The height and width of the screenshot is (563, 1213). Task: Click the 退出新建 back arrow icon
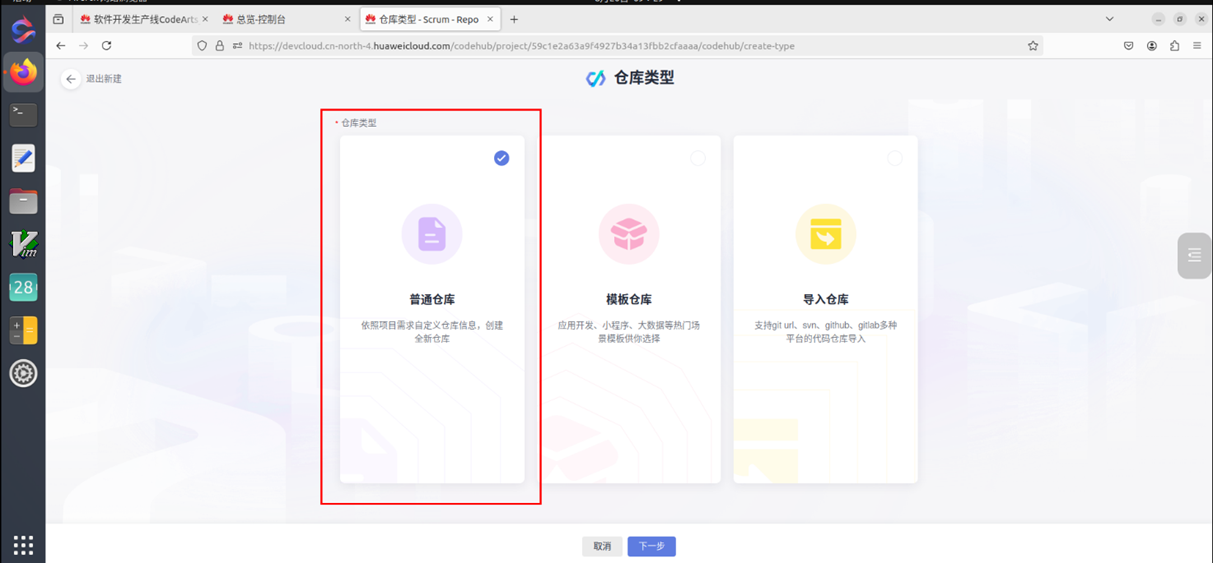tap(70, 79)
